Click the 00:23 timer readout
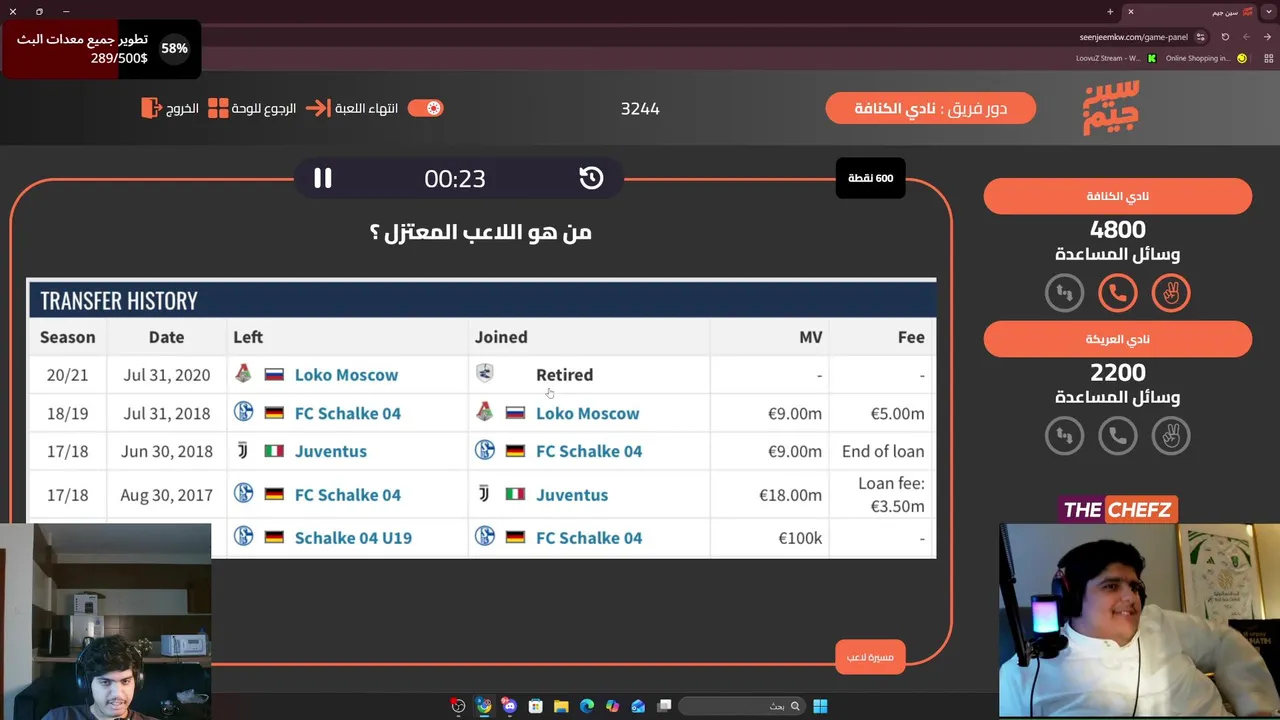Viewport: 1280px width, 720px height. [455, 178]
